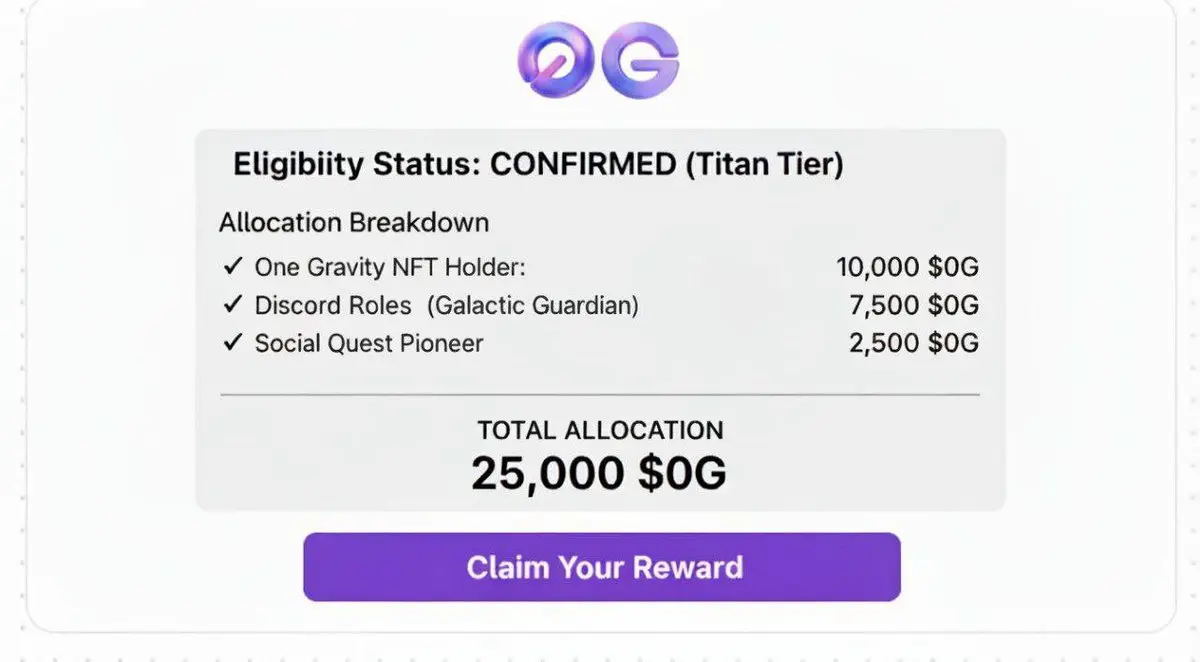Select the Social Quest Pioneer text

(x=369, y=343)
